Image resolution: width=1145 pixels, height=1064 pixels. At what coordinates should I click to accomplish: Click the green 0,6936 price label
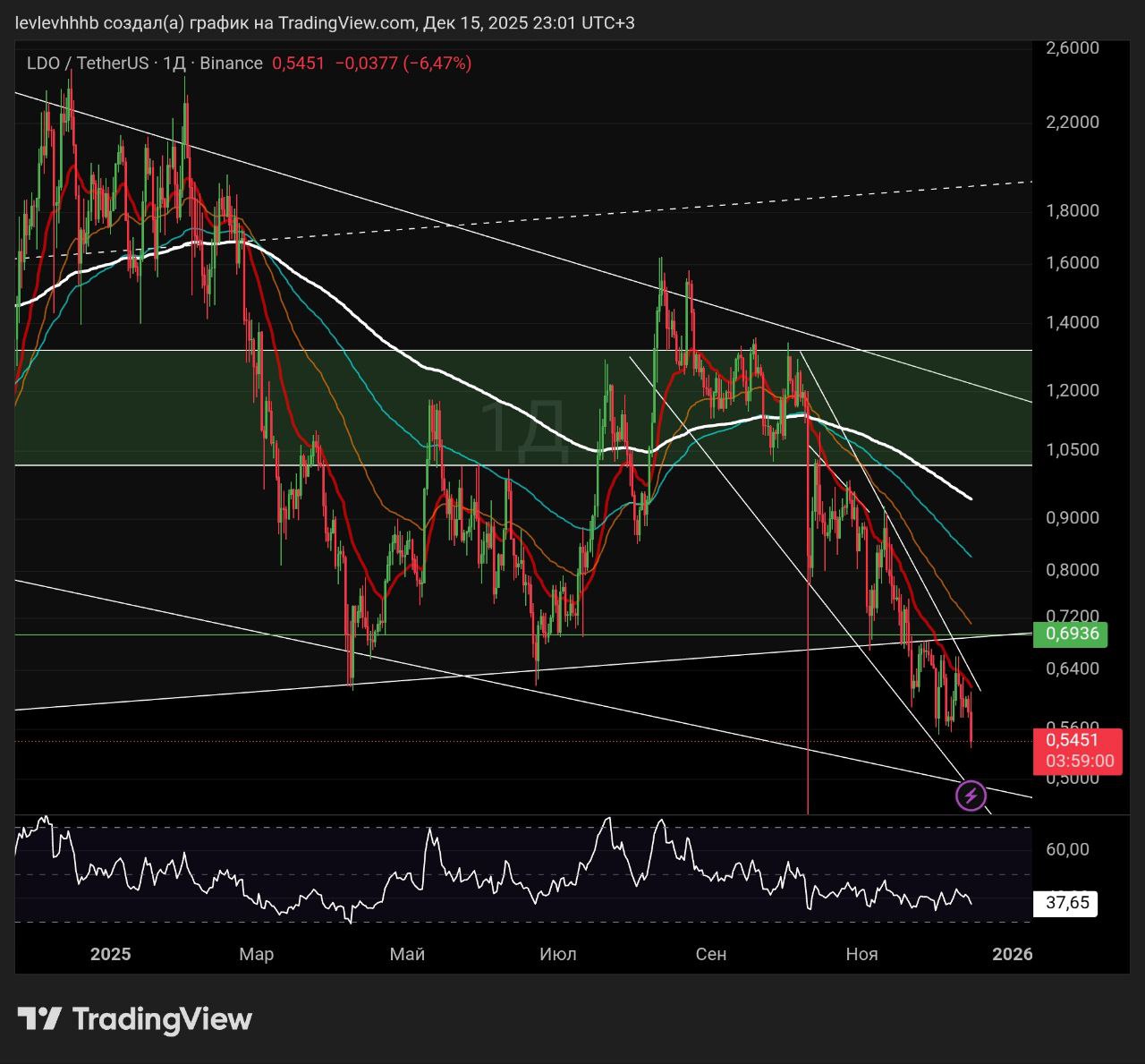pos(1071,634)
